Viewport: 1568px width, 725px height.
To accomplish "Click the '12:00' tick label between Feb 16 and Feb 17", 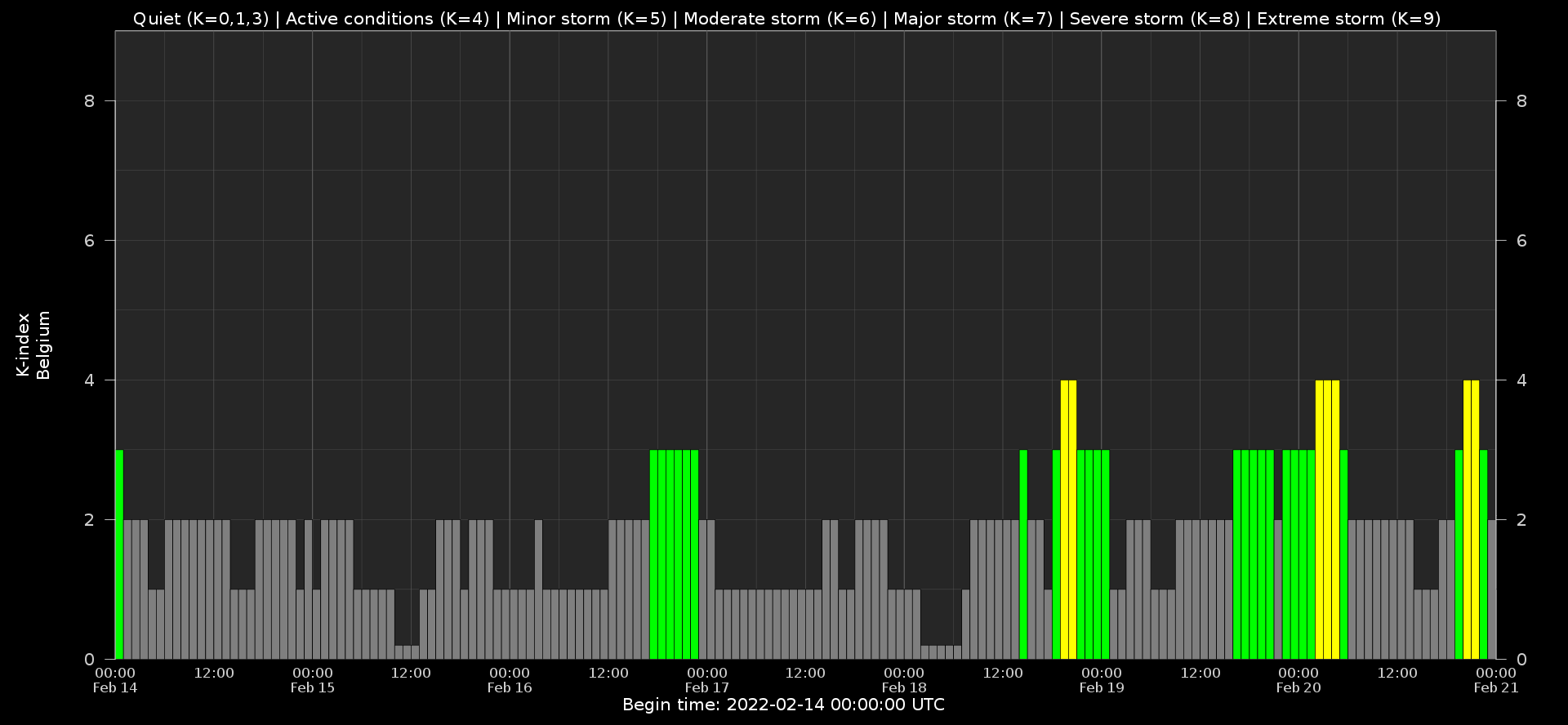I will point(608,673).
